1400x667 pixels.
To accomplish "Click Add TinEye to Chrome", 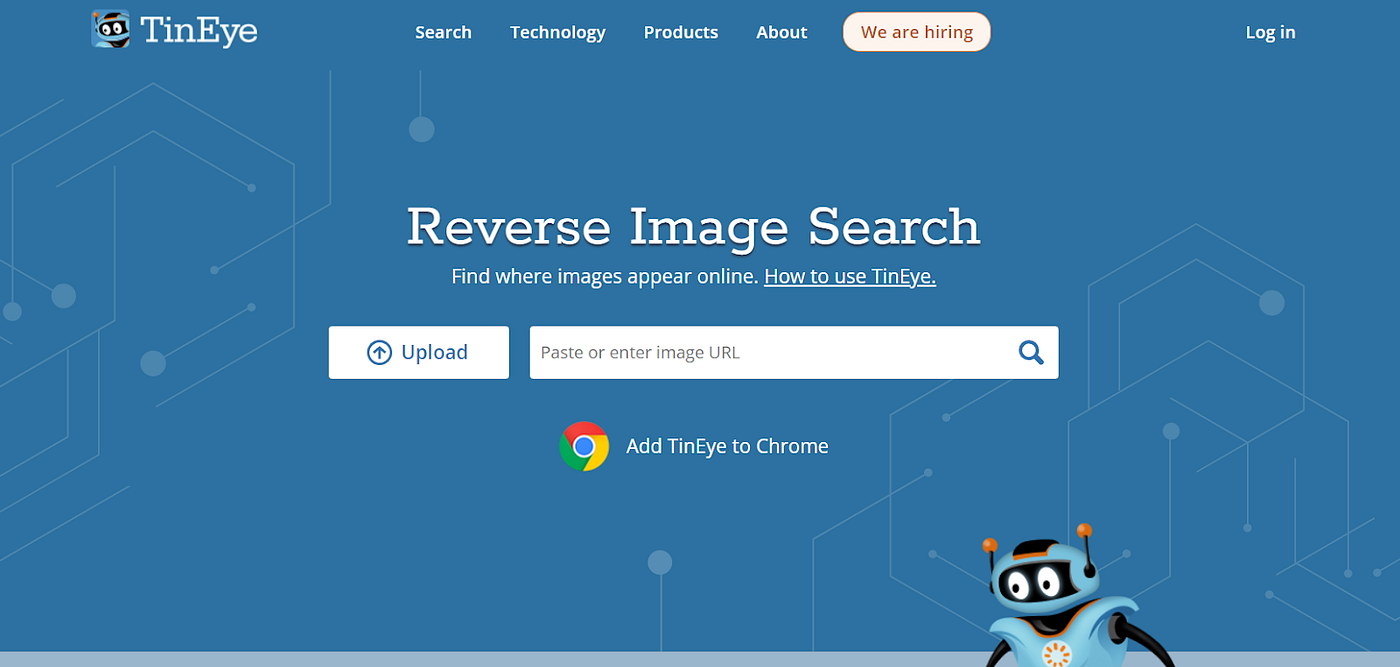I will coord(727,446).
